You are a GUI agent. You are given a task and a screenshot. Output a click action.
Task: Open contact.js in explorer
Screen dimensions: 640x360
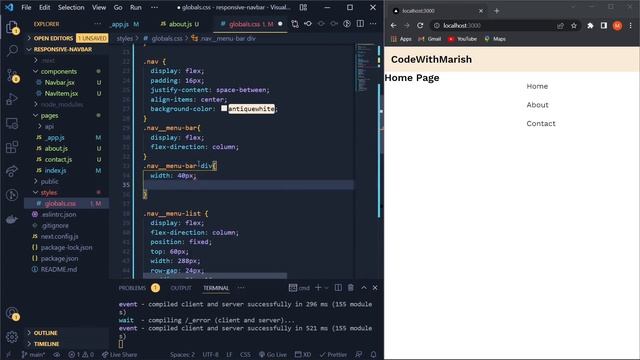(58, 159)
